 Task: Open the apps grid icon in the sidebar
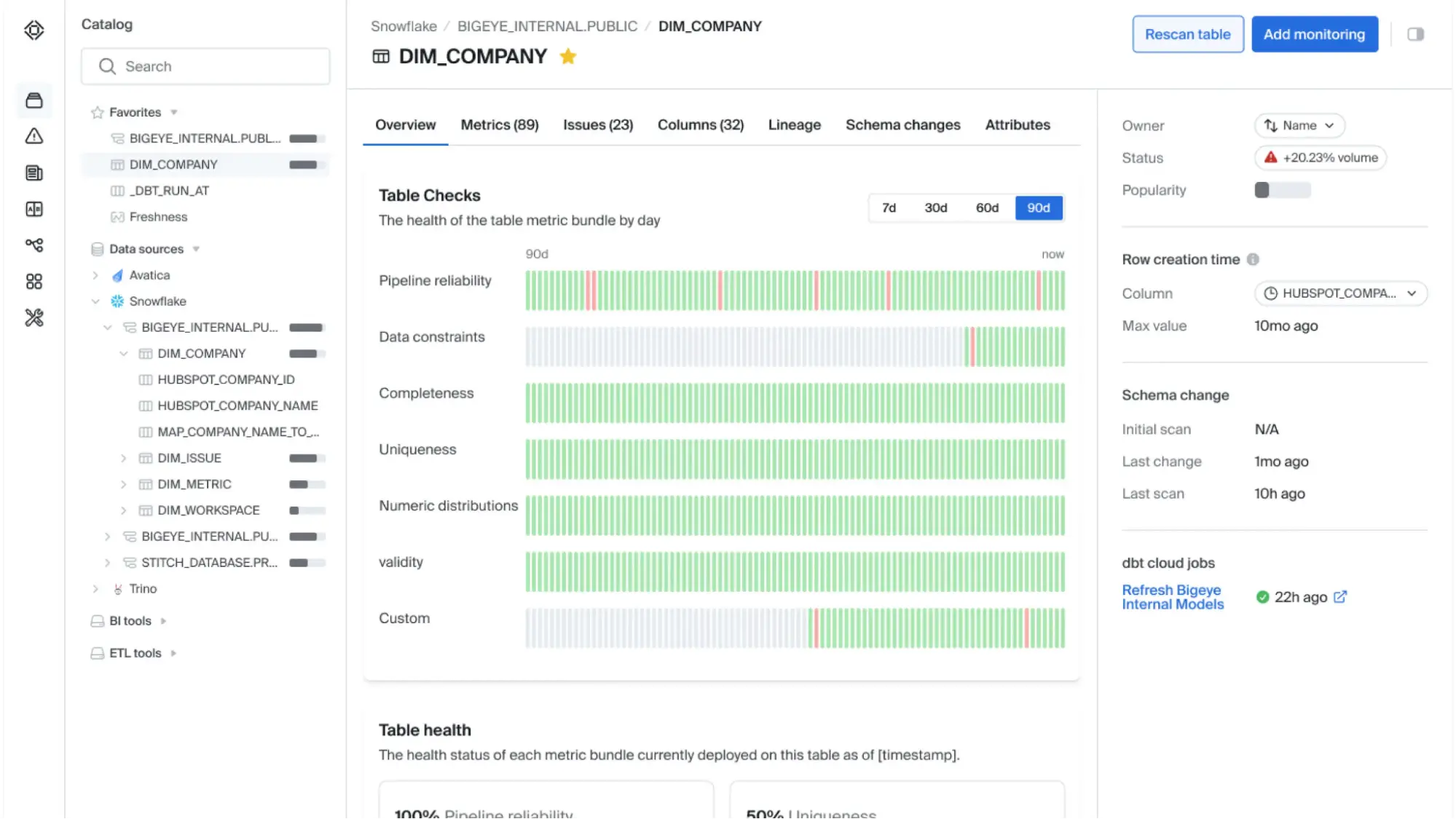coord(34,282)
